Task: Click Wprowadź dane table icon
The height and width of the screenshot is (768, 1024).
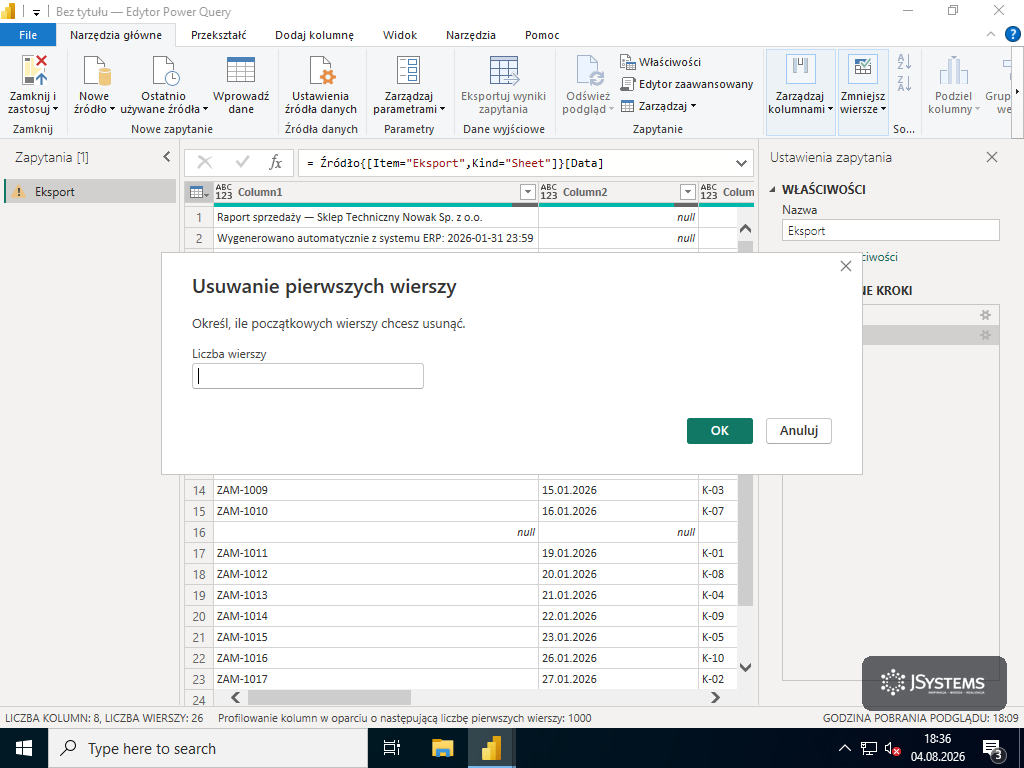Action: 241,70
